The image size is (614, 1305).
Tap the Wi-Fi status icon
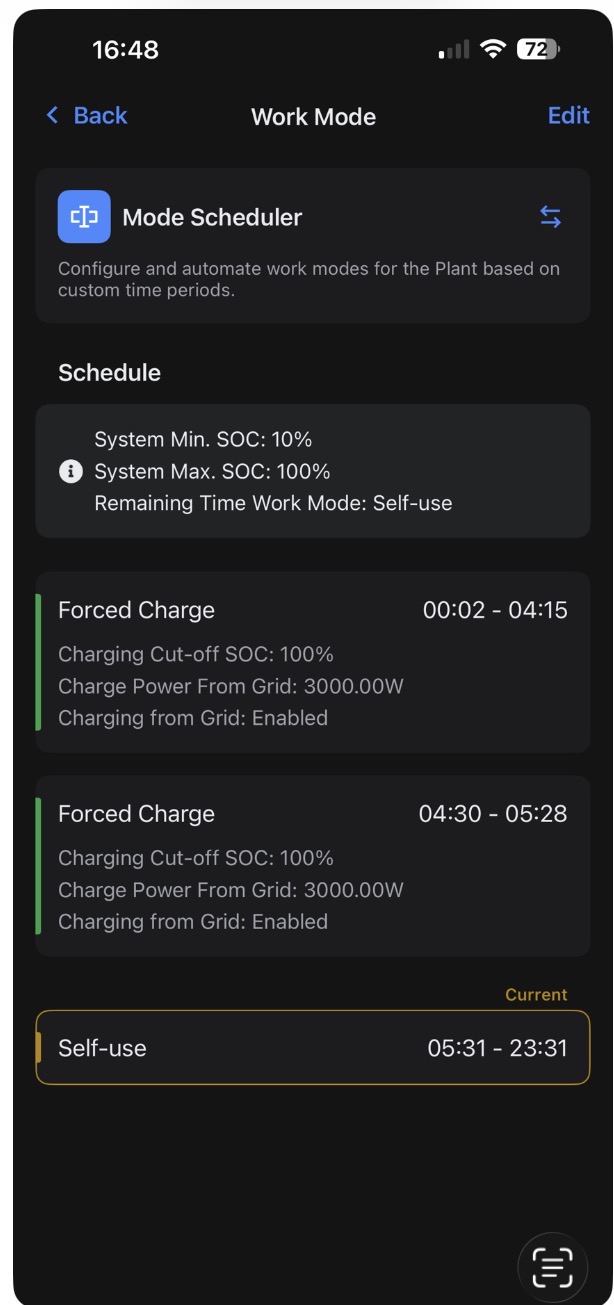click(x=492, y=50)
